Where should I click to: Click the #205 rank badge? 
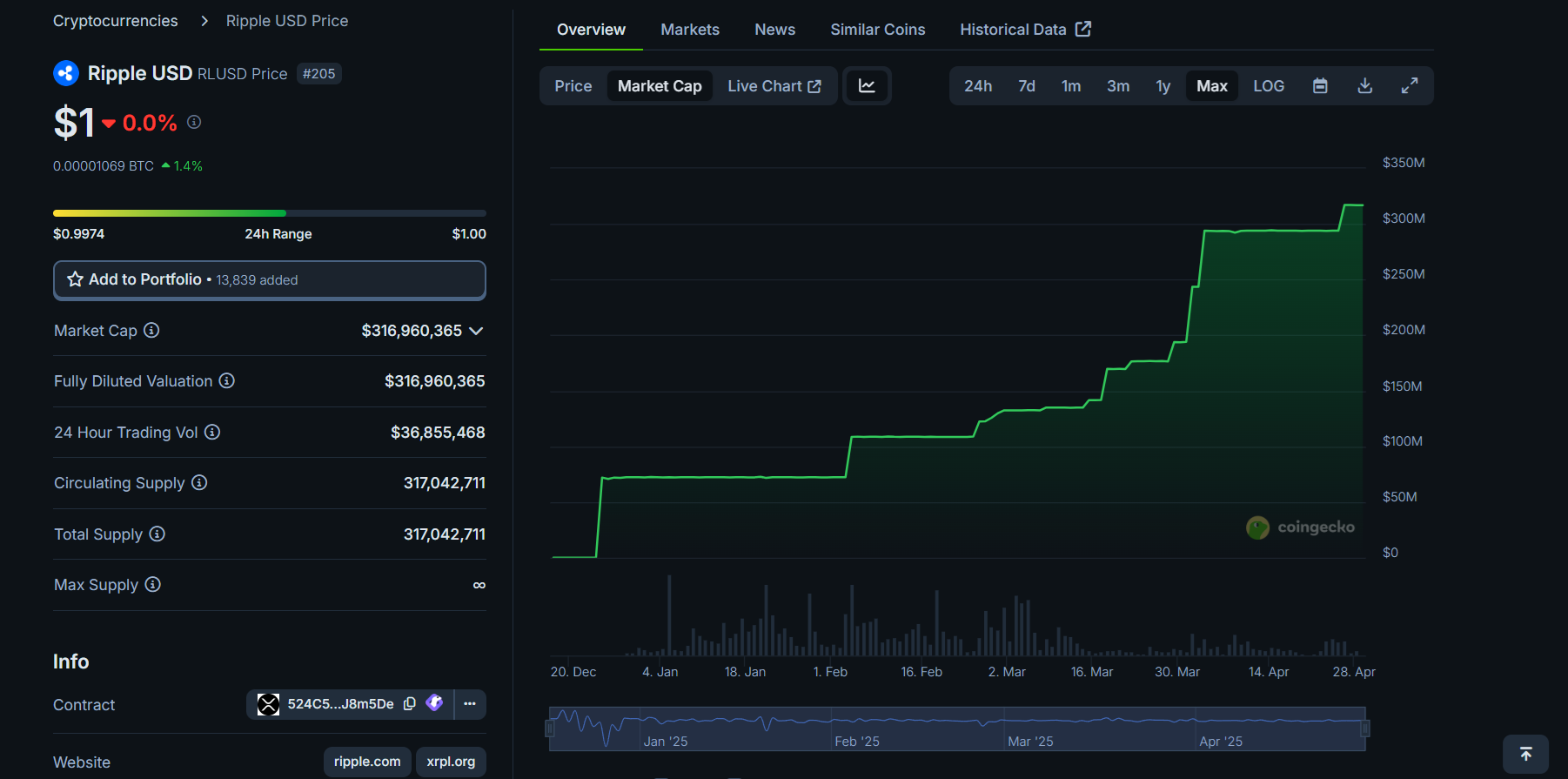(x=318, y=74)
